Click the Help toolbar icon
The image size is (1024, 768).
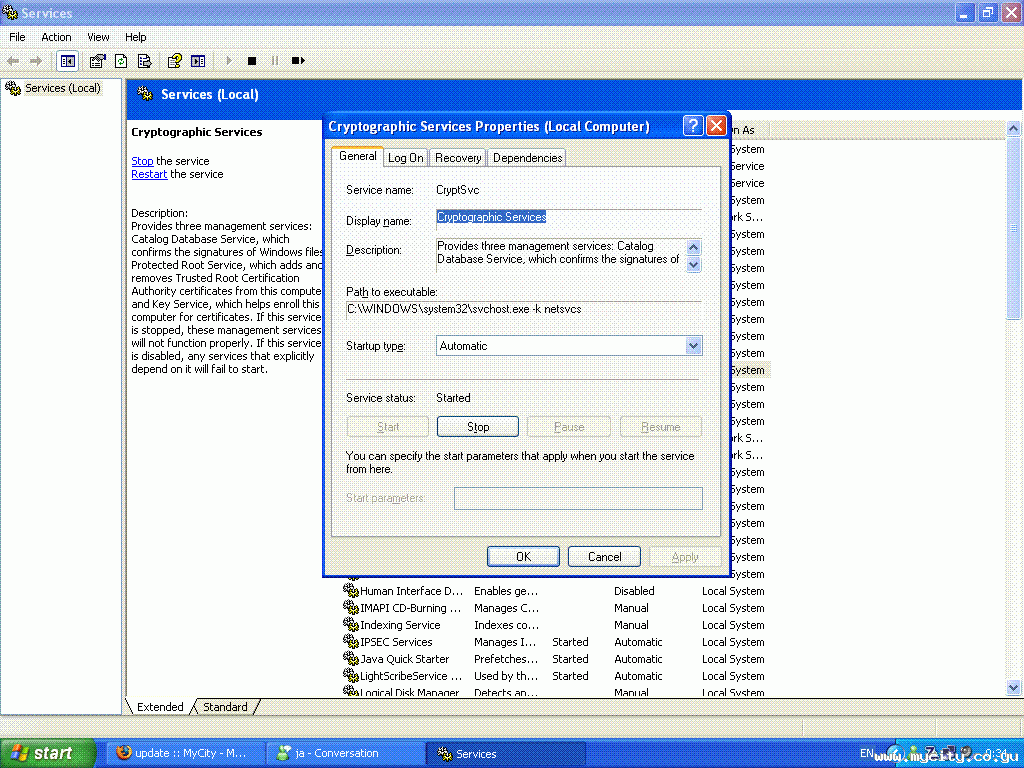[x=174, y=61]
